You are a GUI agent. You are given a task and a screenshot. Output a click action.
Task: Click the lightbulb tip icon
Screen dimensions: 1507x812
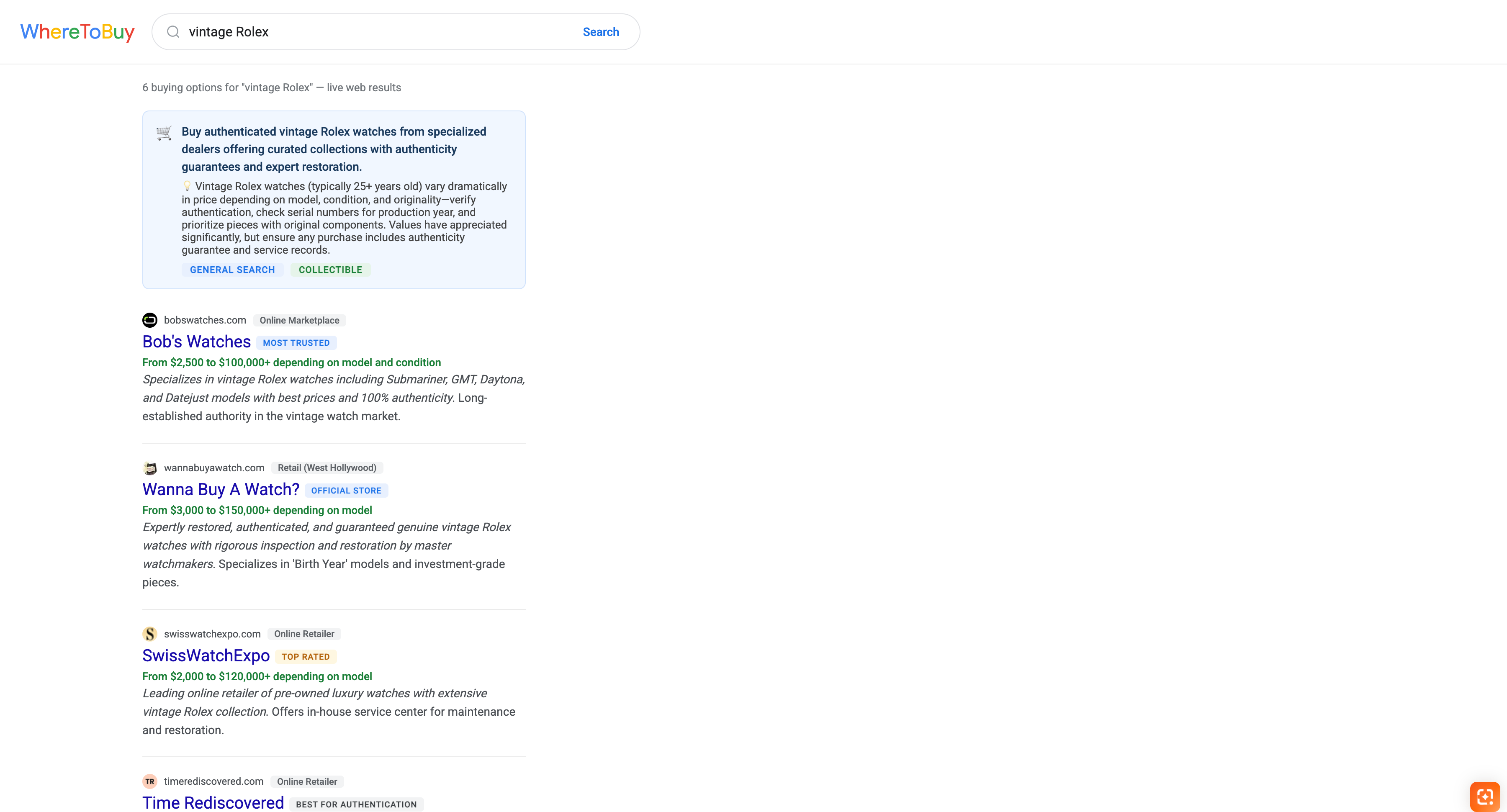187,186
